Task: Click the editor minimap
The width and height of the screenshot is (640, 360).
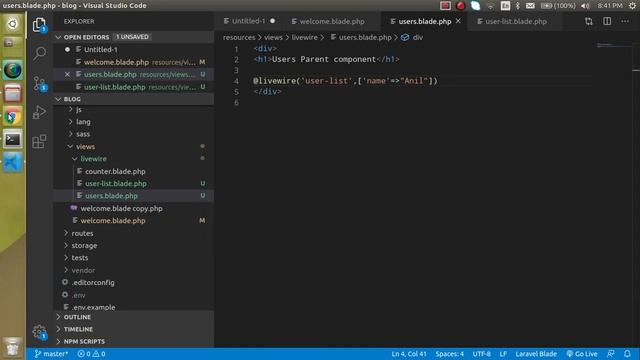Action: (613, 45)
